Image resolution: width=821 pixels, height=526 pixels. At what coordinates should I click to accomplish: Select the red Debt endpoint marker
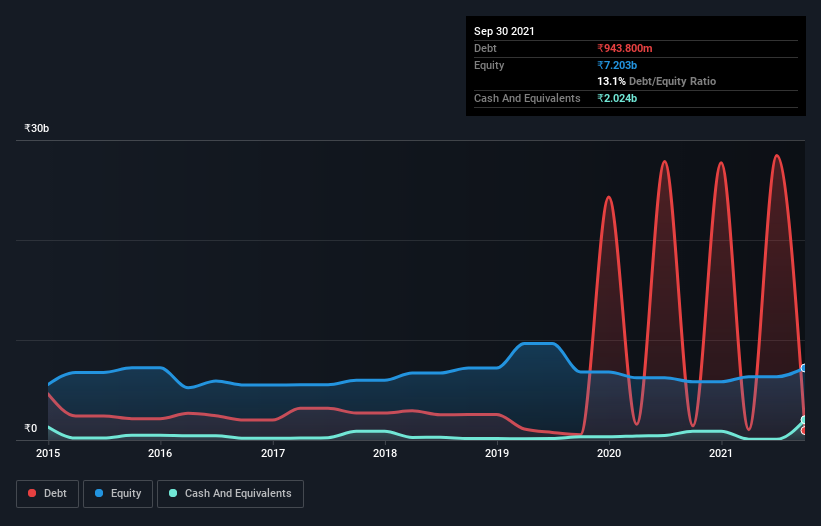coord(804,431)
